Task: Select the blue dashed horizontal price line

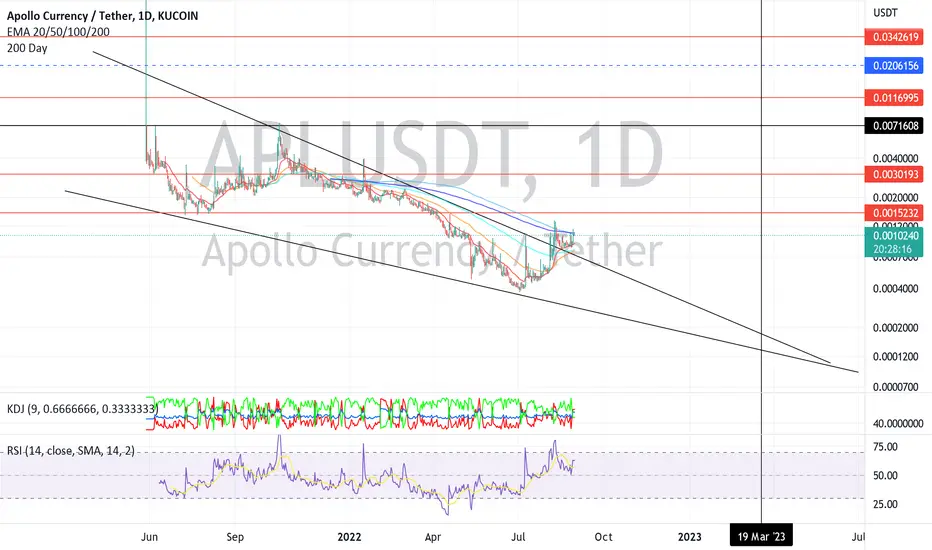Action: (x=432, y=65)
